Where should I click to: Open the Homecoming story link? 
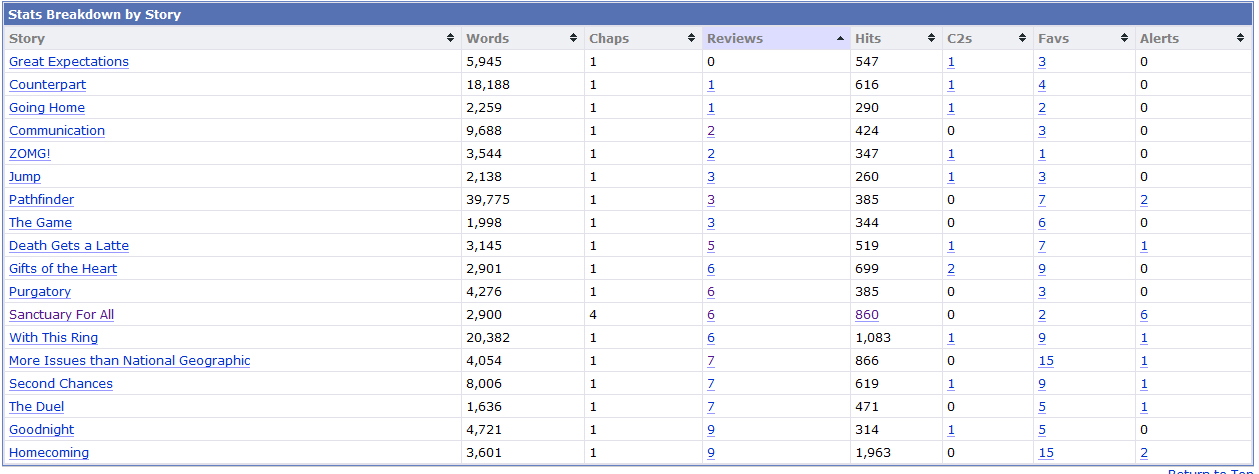click(49, 453)
